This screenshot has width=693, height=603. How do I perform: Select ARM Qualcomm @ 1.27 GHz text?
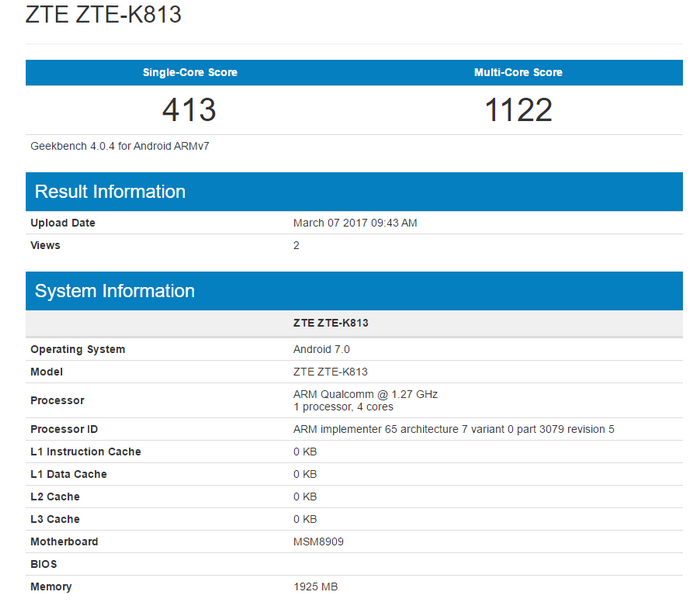(x=366, y=394)
